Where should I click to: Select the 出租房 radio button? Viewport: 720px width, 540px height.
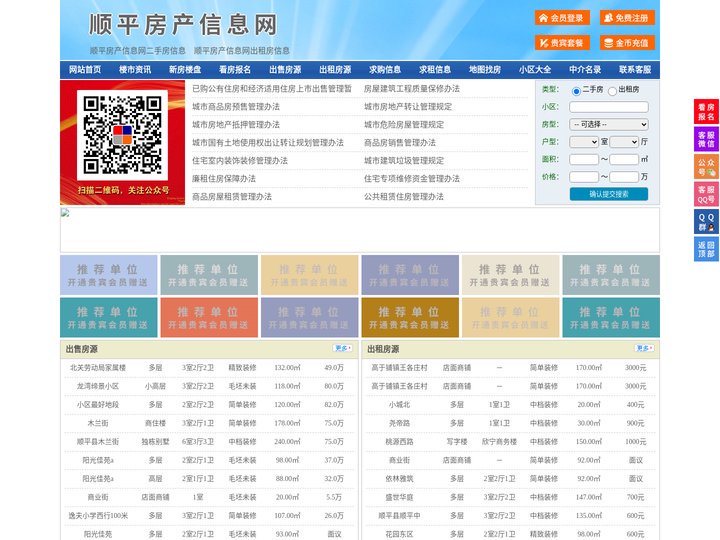coord(612,91)
